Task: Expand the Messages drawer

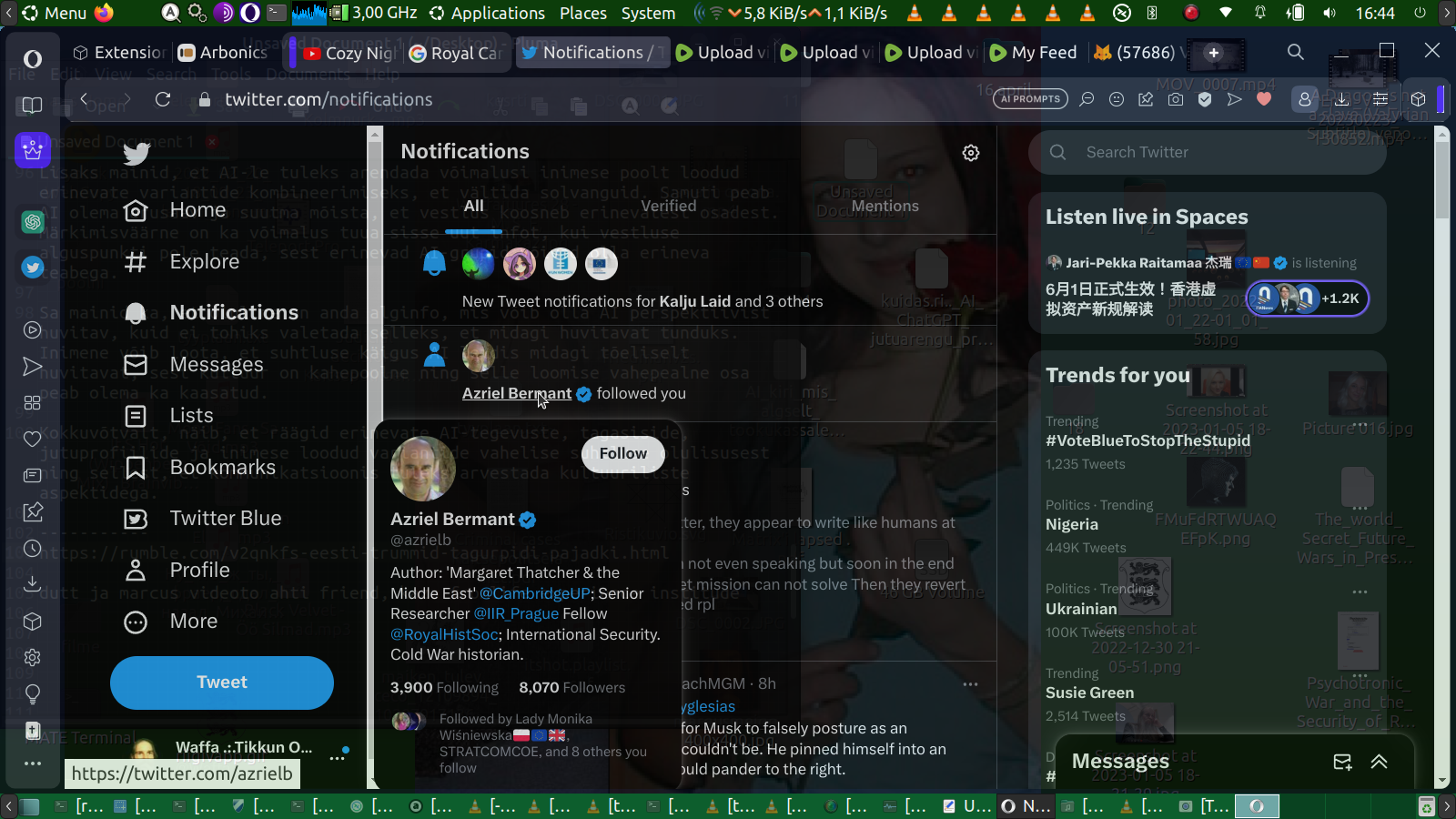Action: (1380, 762)
